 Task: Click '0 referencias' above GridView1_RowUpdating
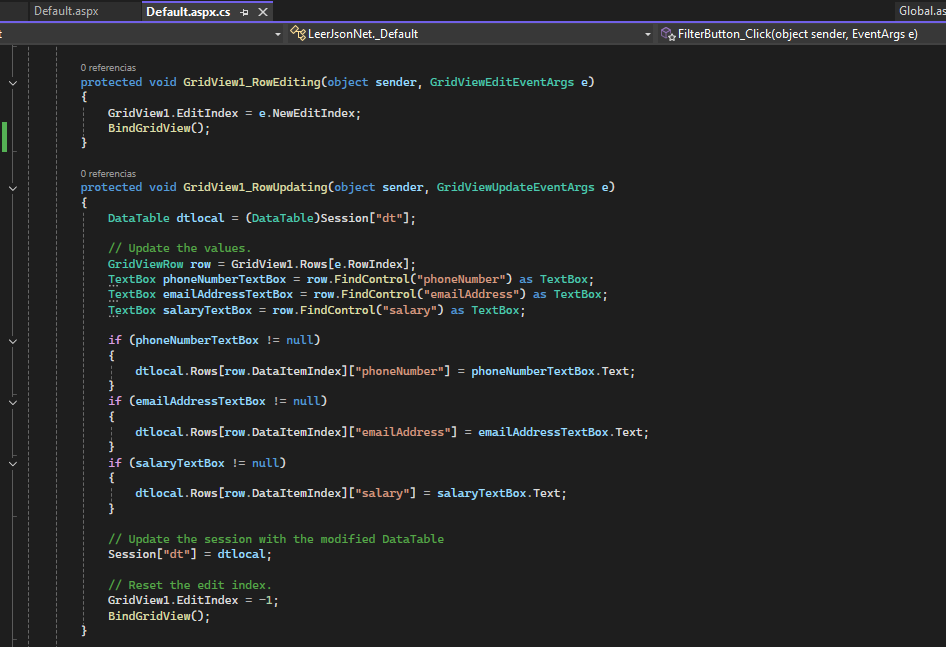pyautogui.click(x=108, y=174)
